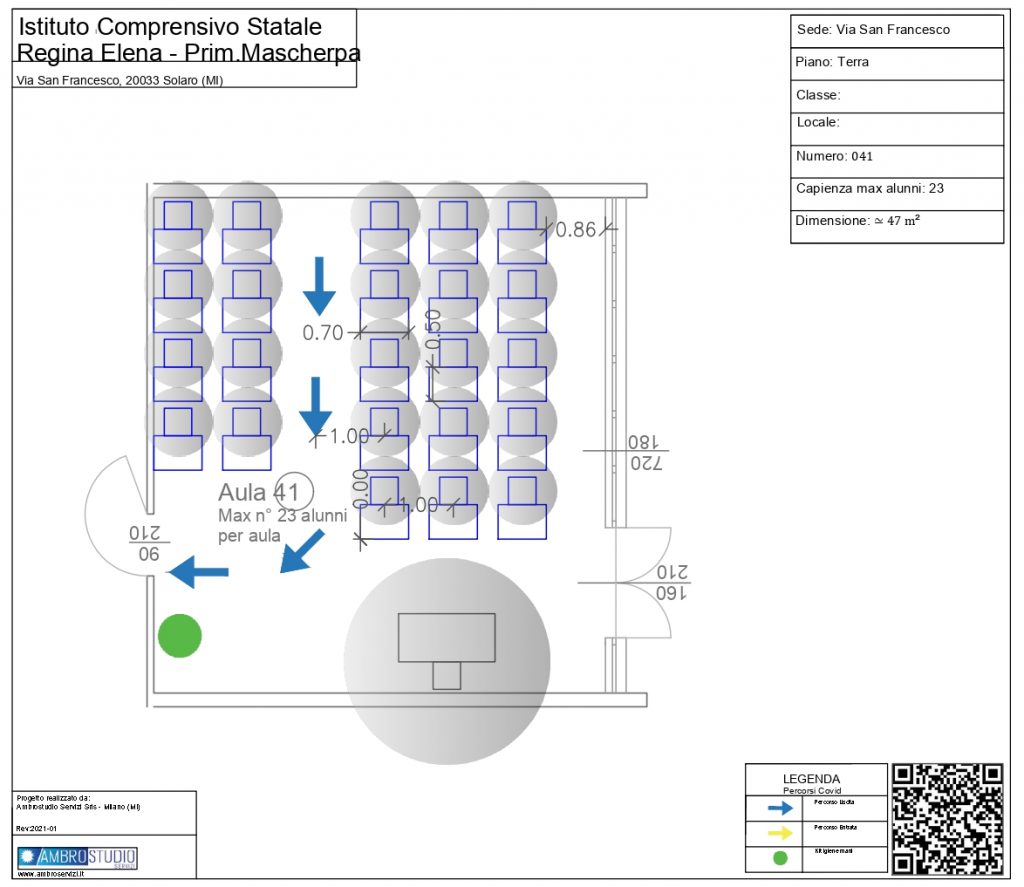
Task: Click the green circle in the legend
Action: (x=780, y=858)
